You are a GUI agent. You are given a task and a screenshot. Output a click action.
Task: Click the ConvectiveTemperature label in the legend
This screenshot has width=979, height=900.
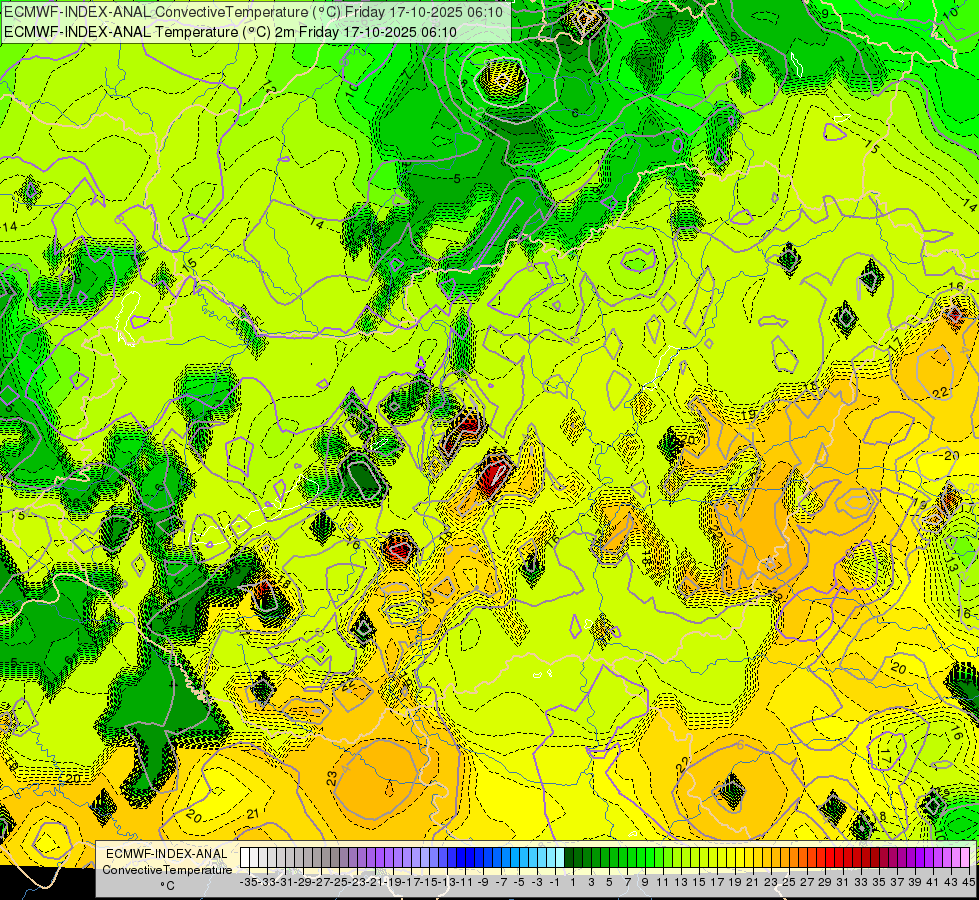(x=167, y=869)
